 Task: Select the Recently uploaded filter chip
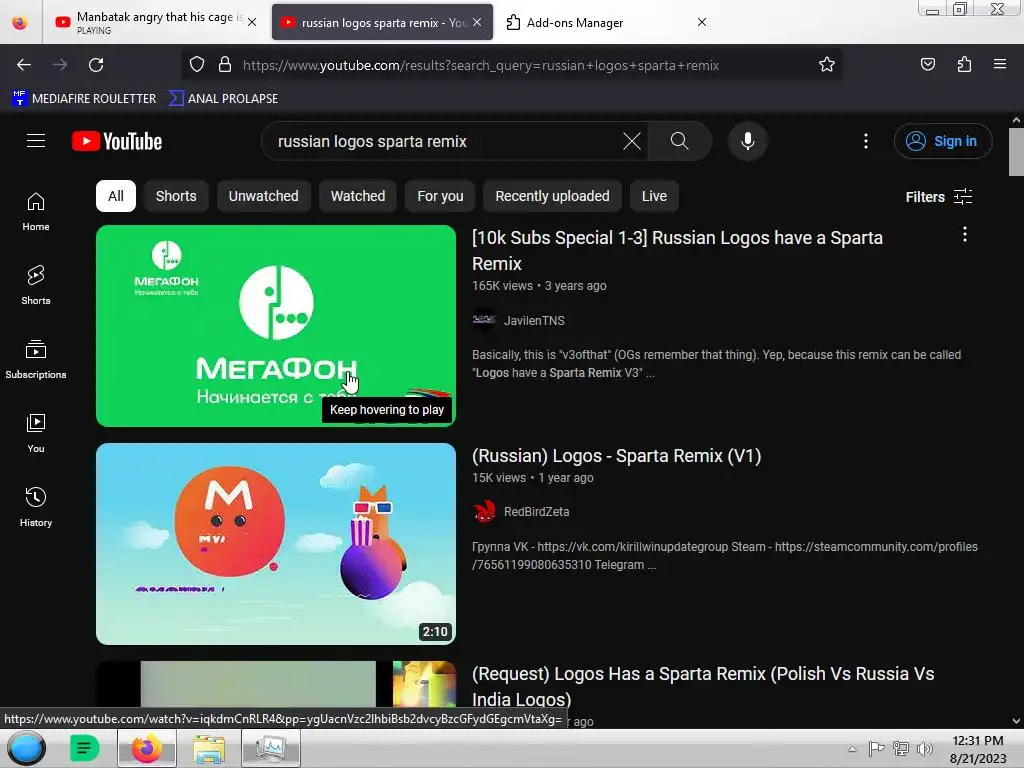(552, 196)
